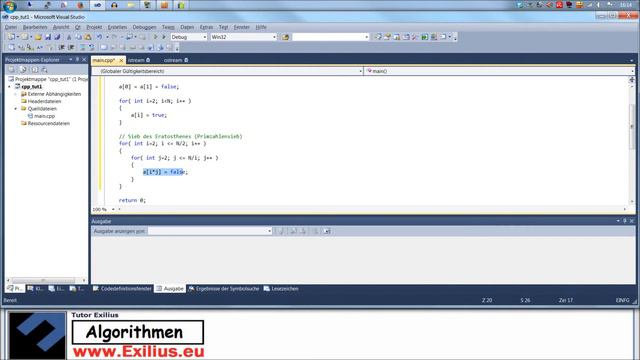
Task: Click the return 0; line
Action: pyautogui.click(x=132, y=200)
